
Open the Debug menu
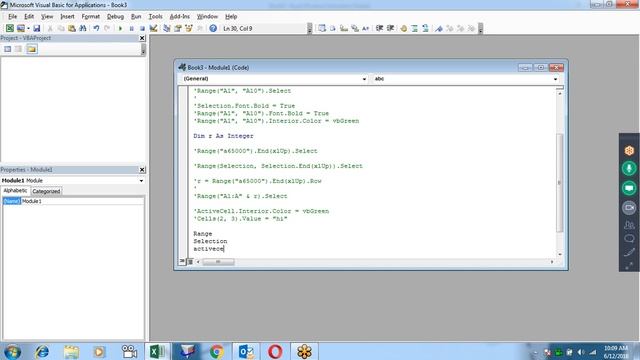[115, 16]
